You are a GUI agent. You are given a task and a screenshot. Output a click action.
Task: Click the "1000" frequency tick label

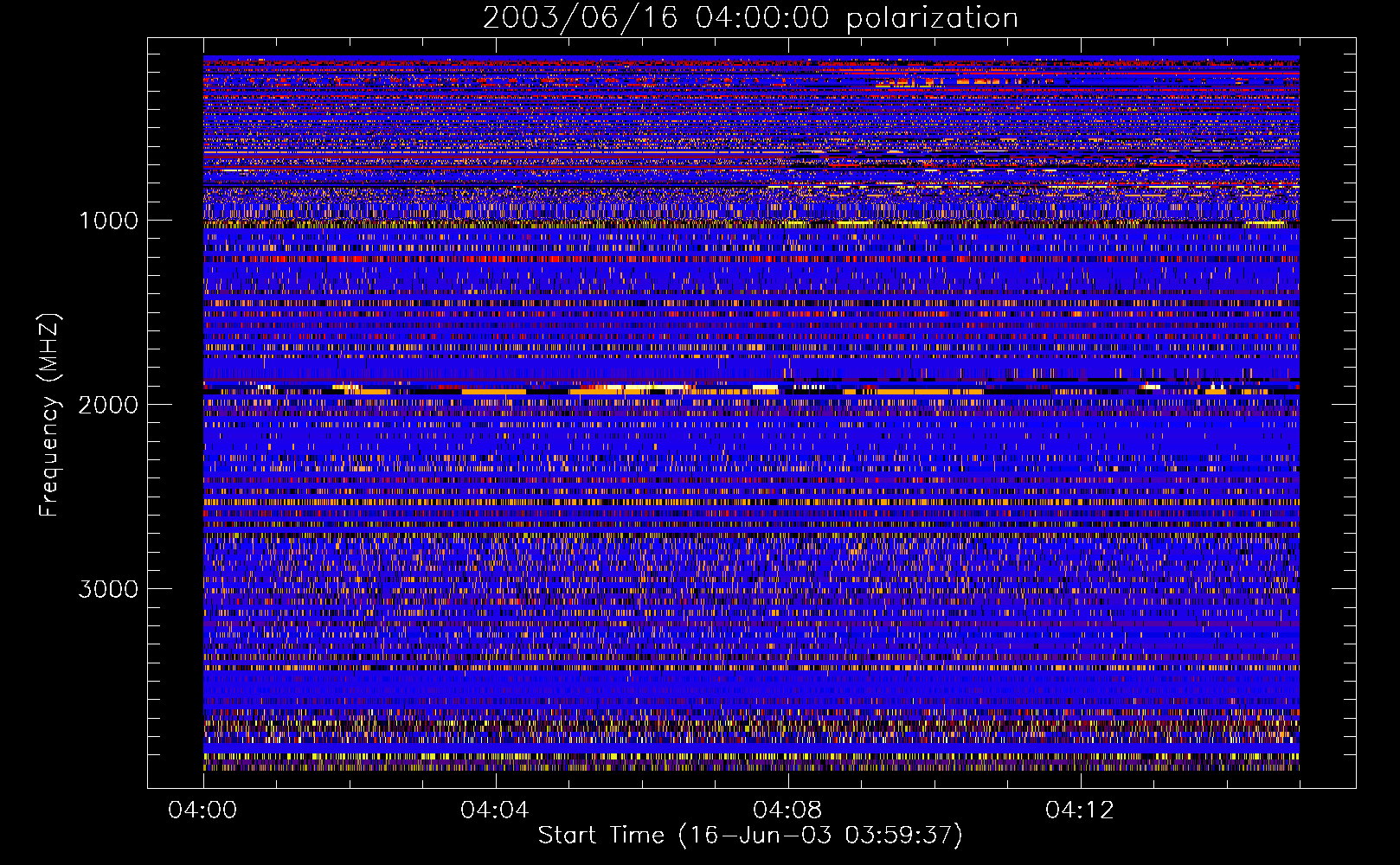tap(108, 221)
